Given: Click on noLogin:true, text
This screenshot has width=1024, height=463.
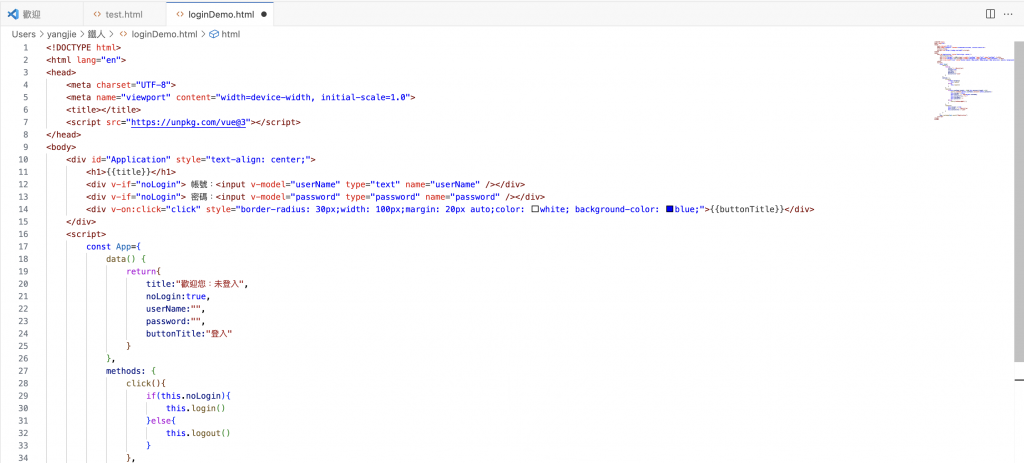Looking at the screenshot, I should pos(178,296).
